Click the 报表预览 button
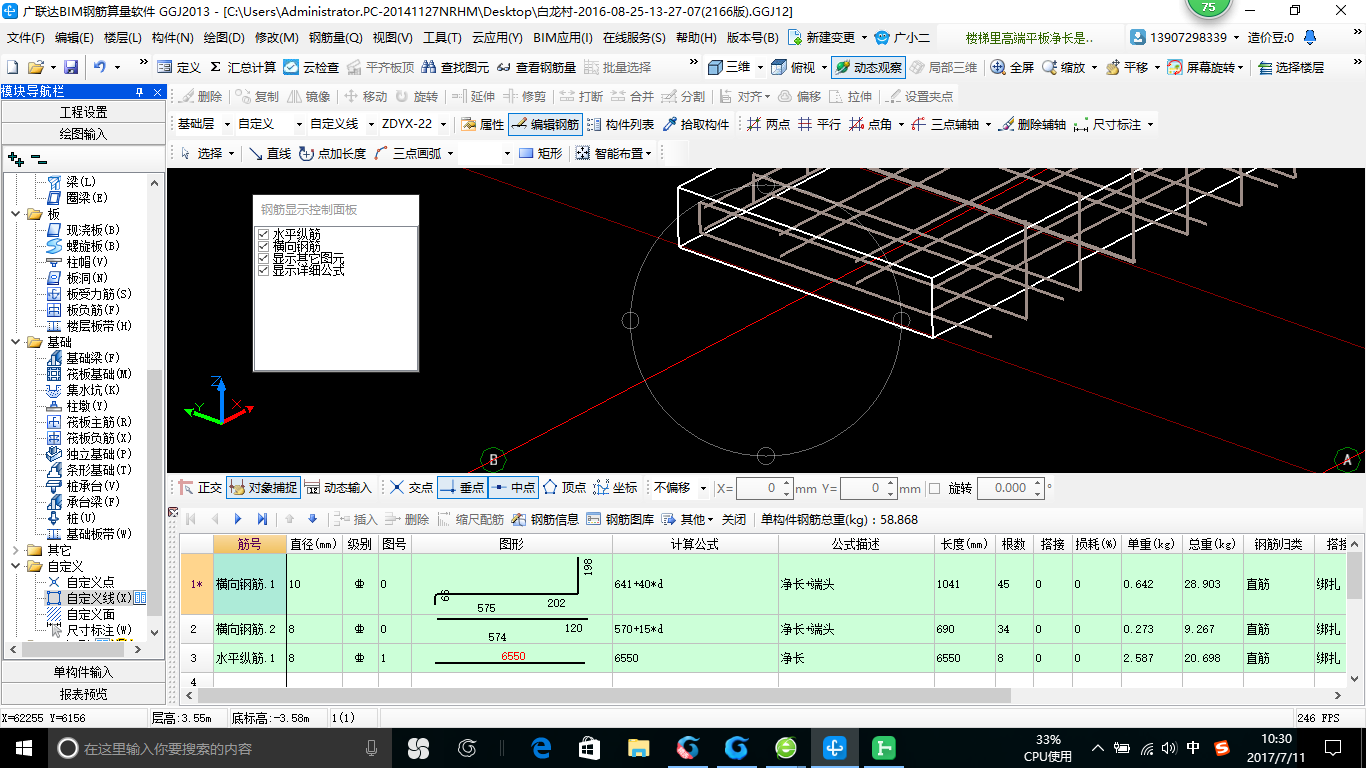This screenshot has width=1366, height=768. 83,693
